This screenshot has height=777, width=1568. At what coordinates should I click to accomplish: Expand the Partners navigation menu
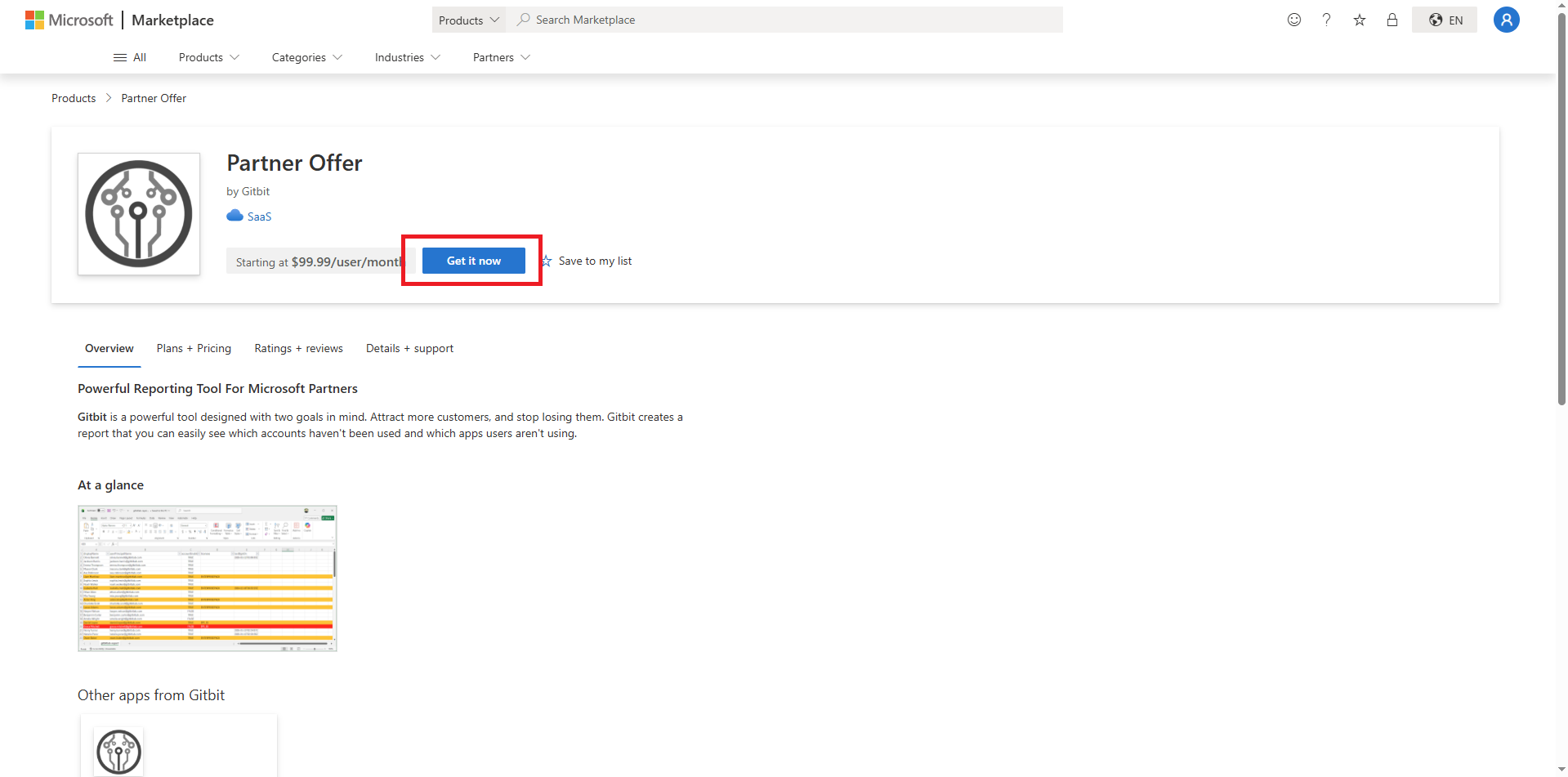(502, 57)
